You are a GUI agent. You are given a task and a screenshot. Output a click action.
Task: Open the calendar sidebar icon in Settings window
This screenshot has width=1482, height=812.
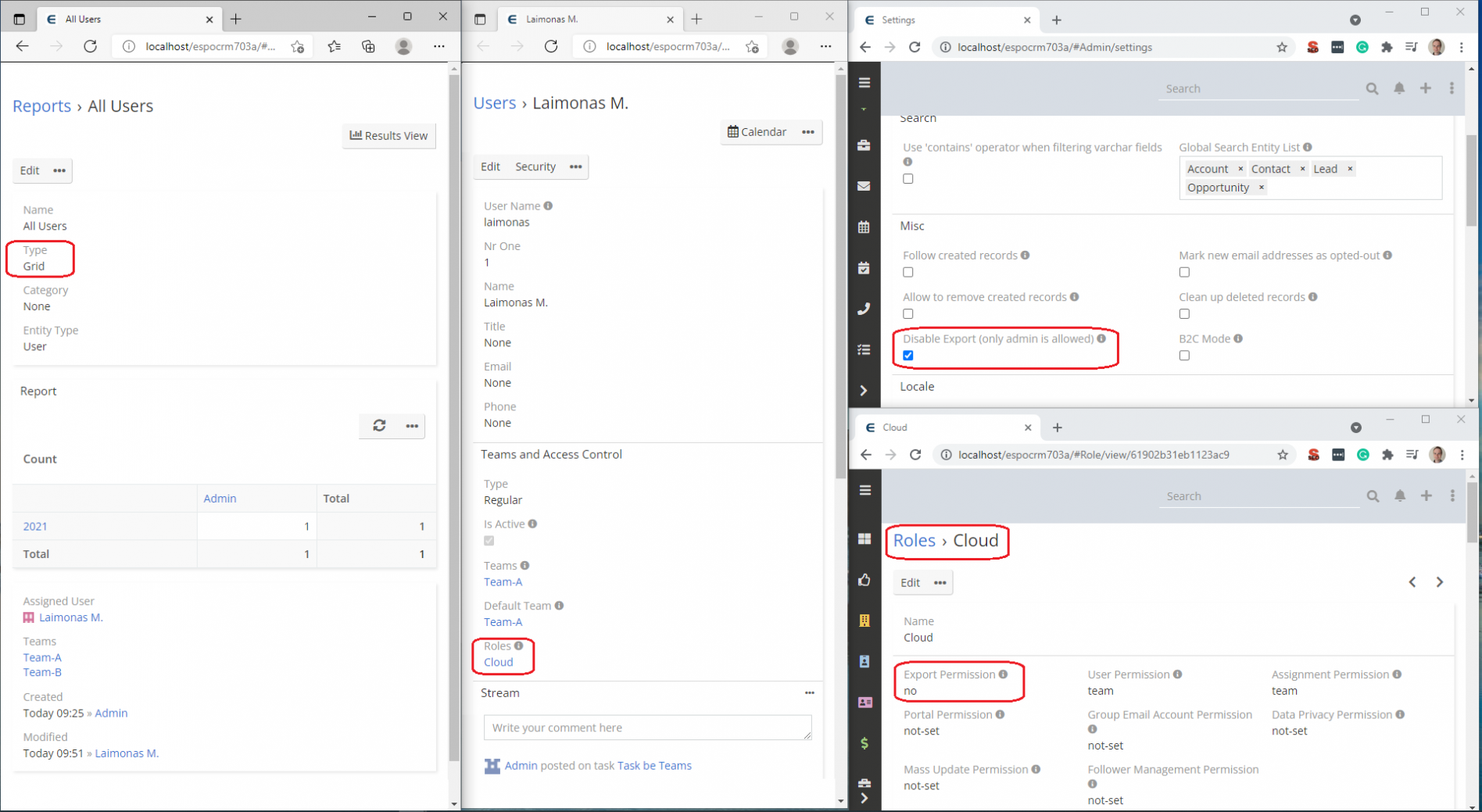[864, 227]
